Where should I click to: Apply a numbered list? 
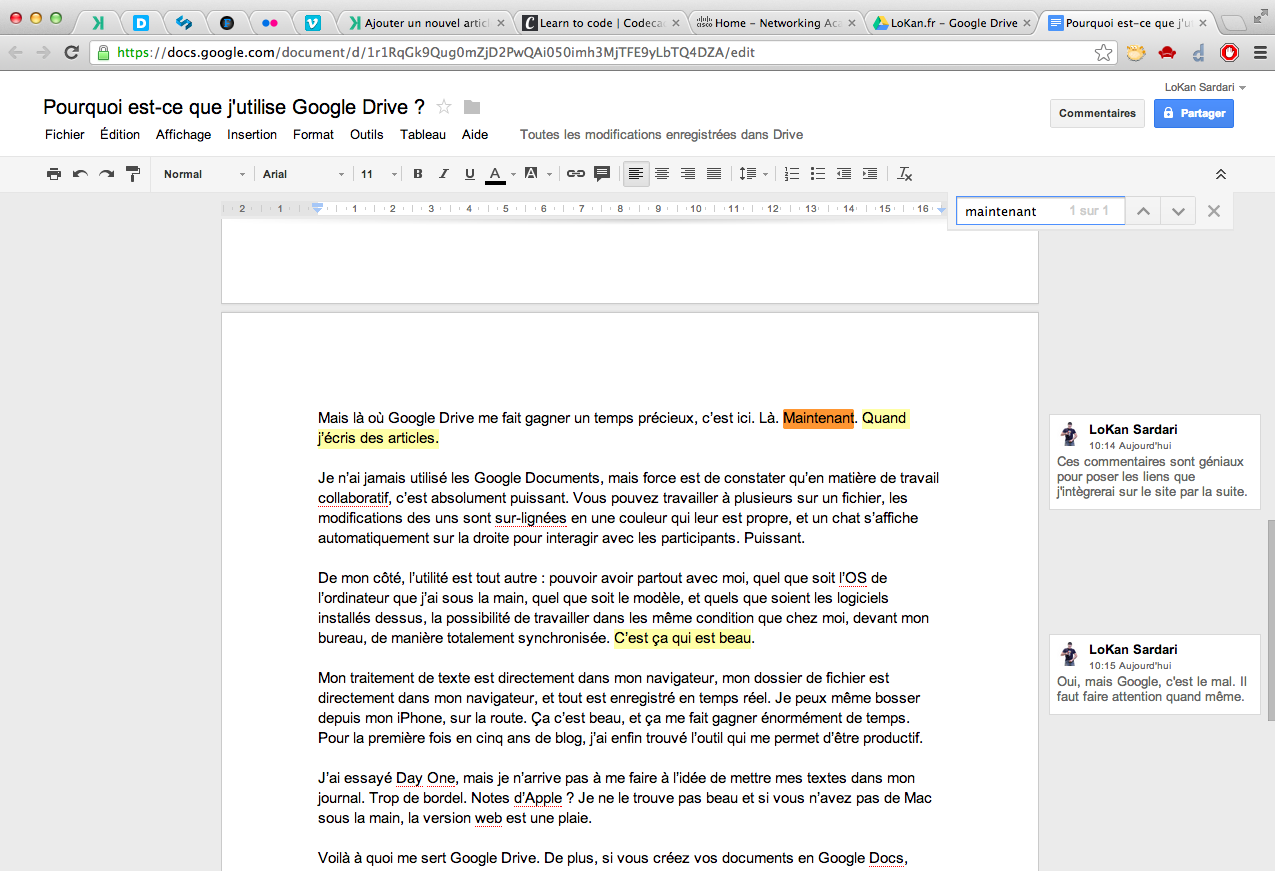(791, 173)
